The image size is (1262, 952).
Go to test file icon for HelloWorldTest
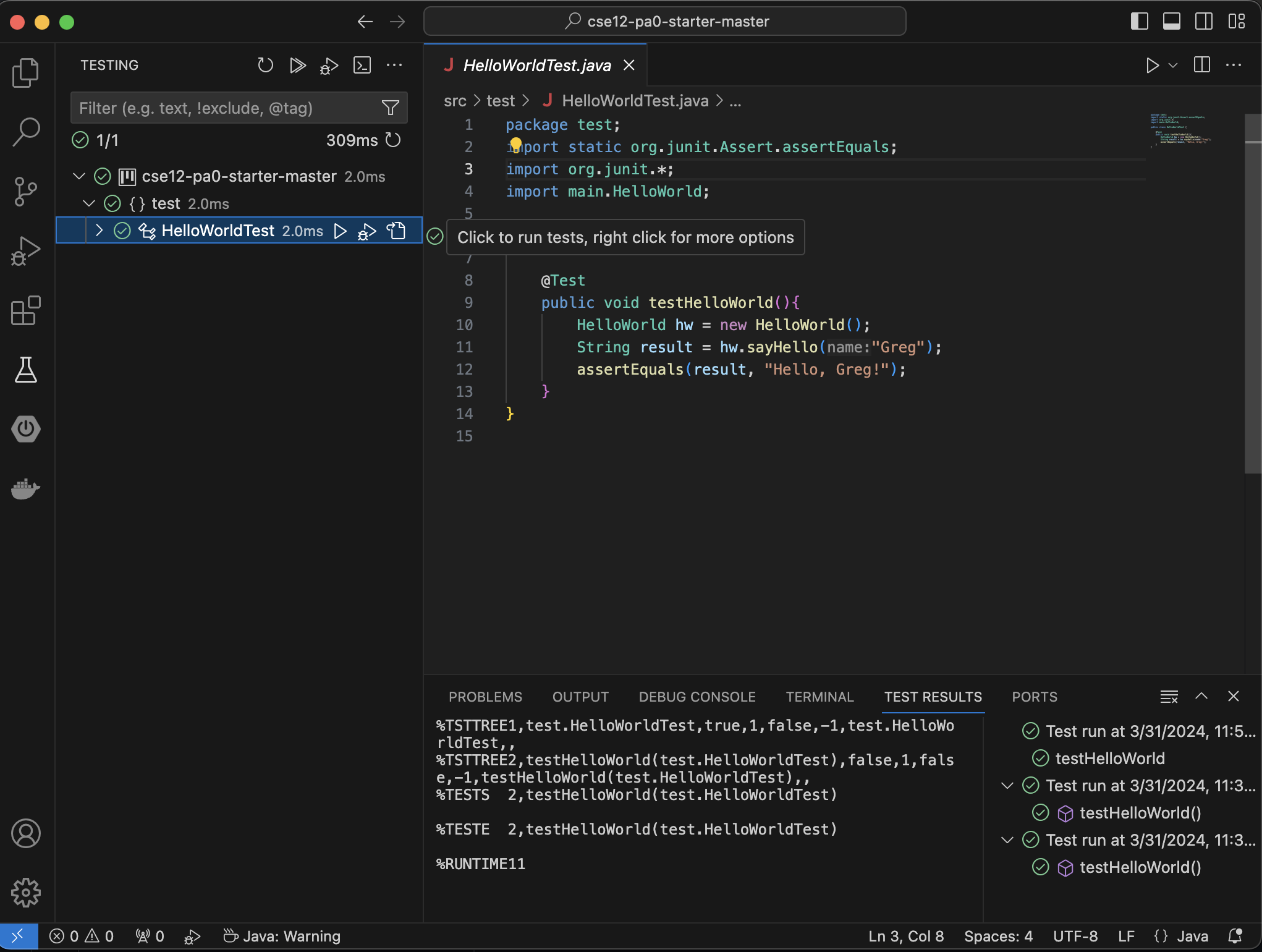pyautogui.click(x=396, y=231)
